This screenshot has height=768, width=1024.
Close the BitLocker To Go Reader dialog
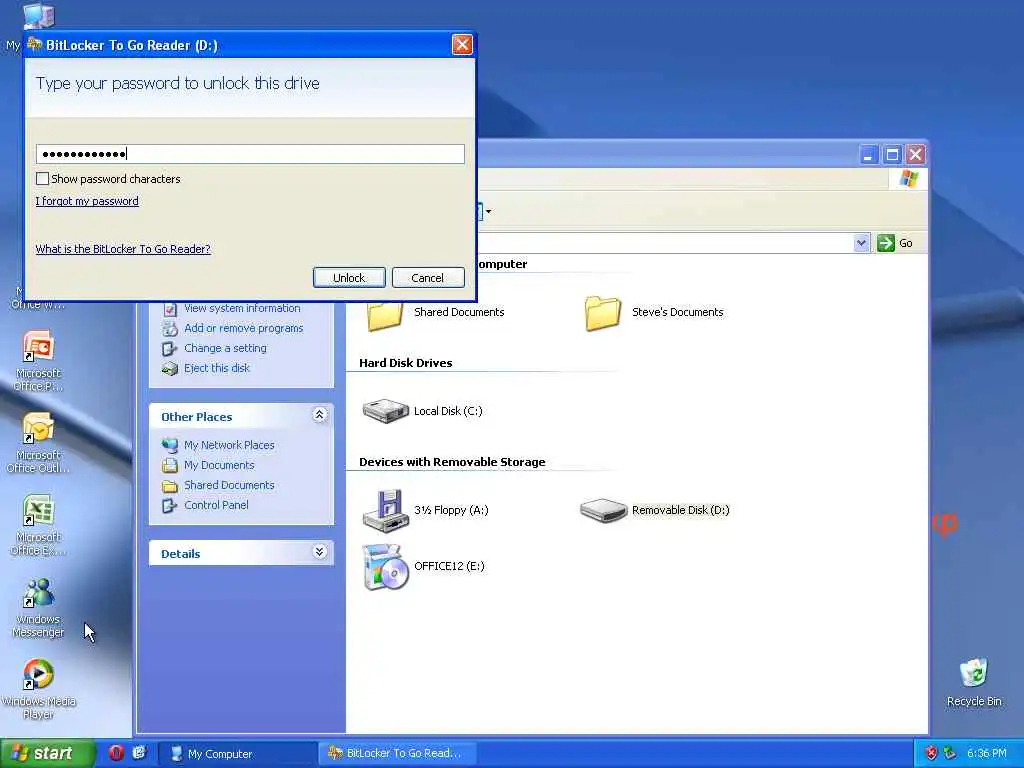click(x=462, y=44)
